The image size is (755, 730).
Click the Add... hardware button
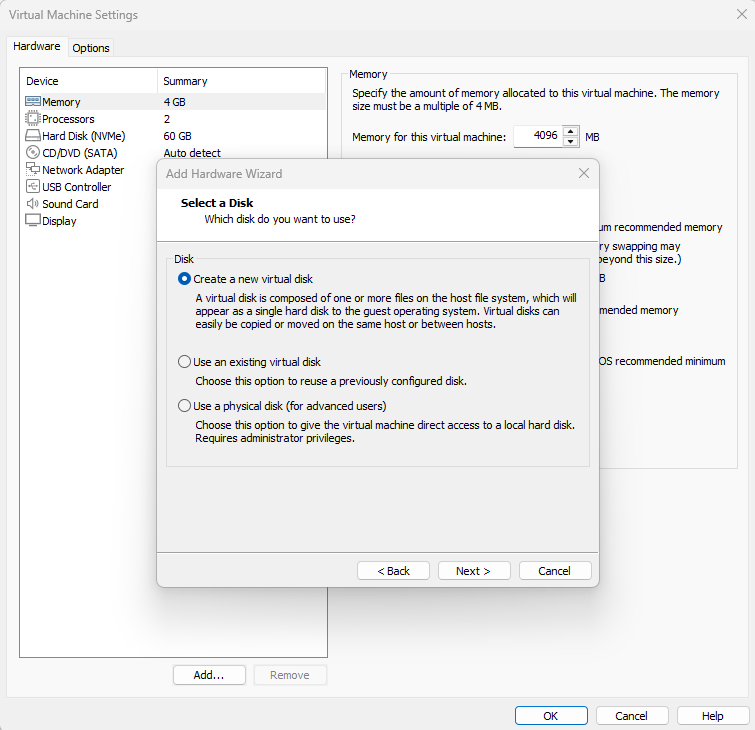pos(209,675)
